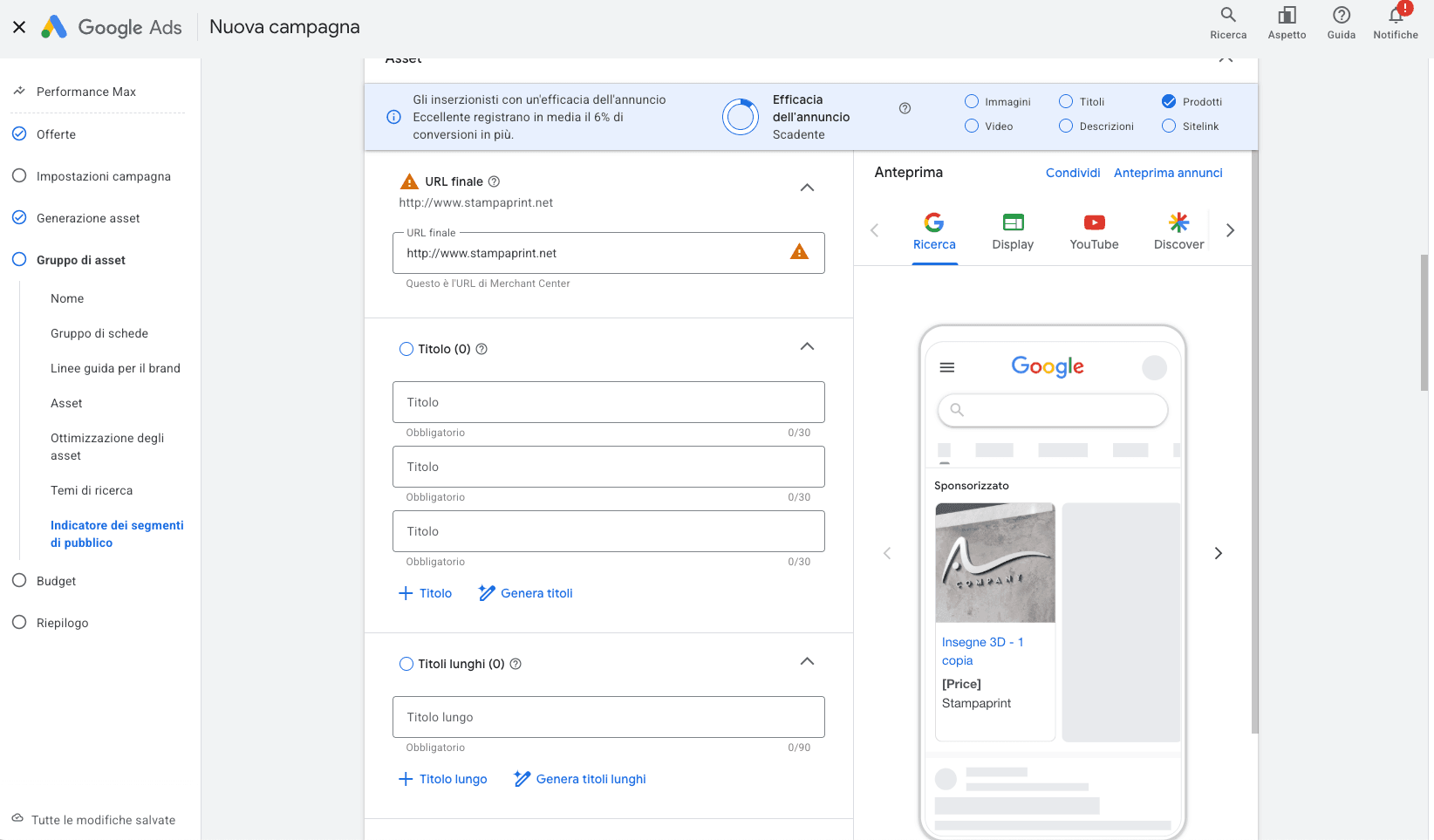Close the new campaign editor
1434x840 pixels.
coord(19,27)
